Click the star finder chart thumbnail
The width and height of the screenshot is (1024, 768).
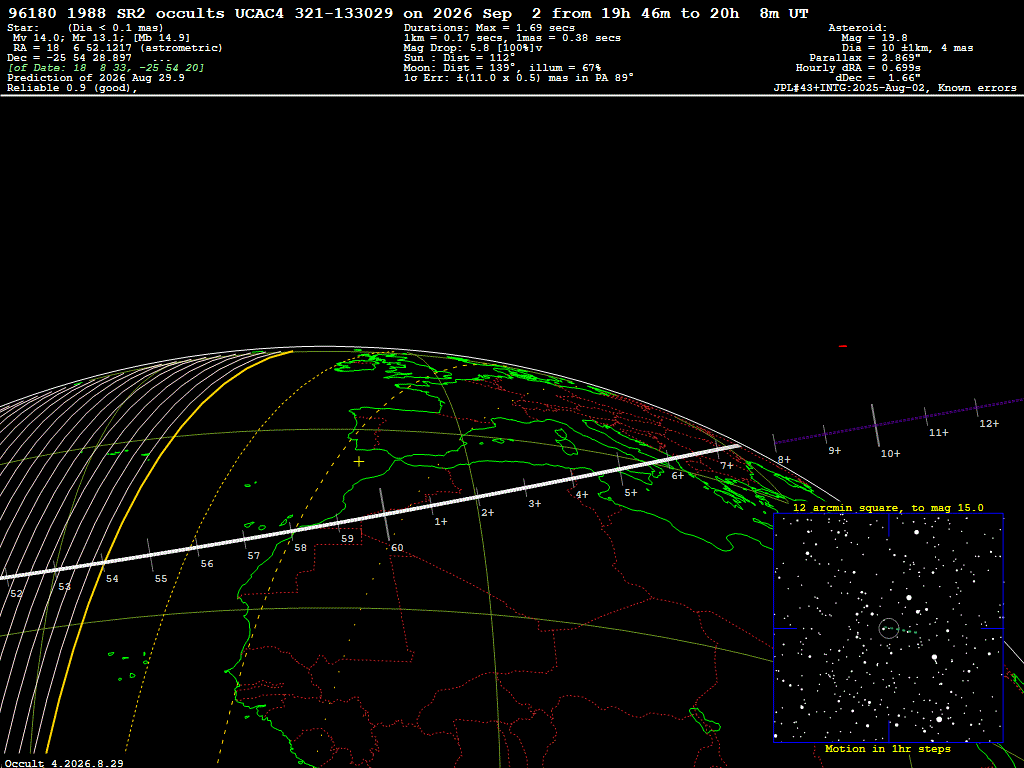click(888, 628)
